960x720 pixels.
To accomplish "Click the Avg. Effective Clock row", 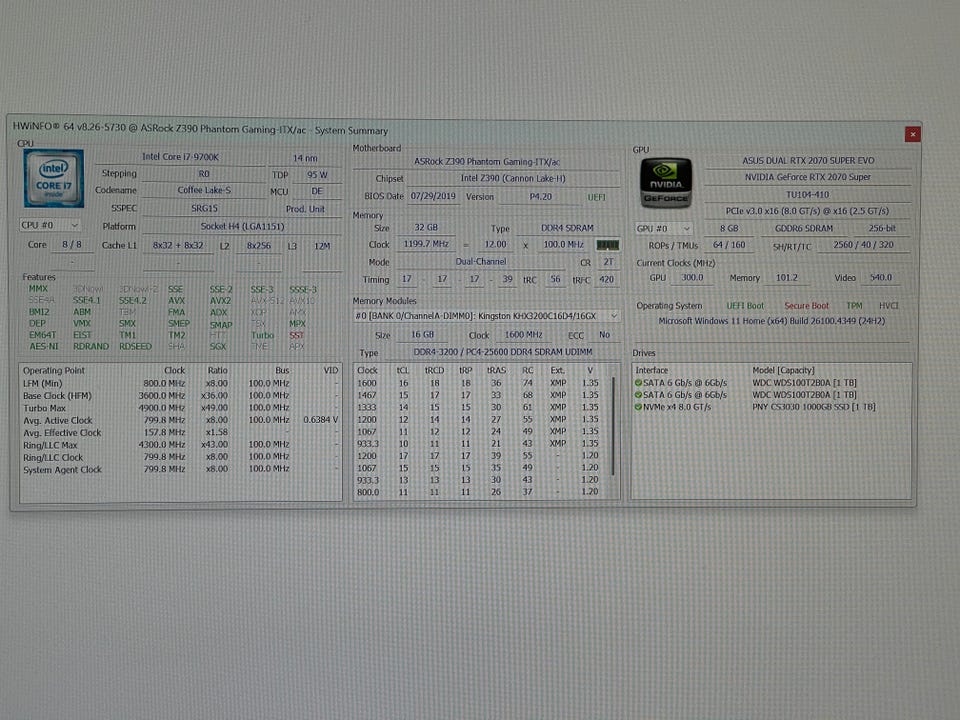I will [x=180, y=433].
